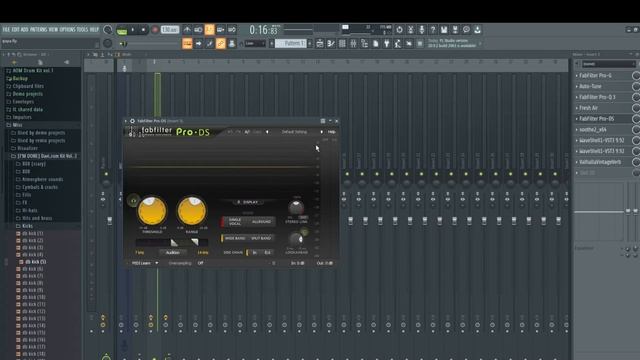The image size is (640, 360).
Task: Toggle the orange link icon in toolbar
Action: (220, 44)
